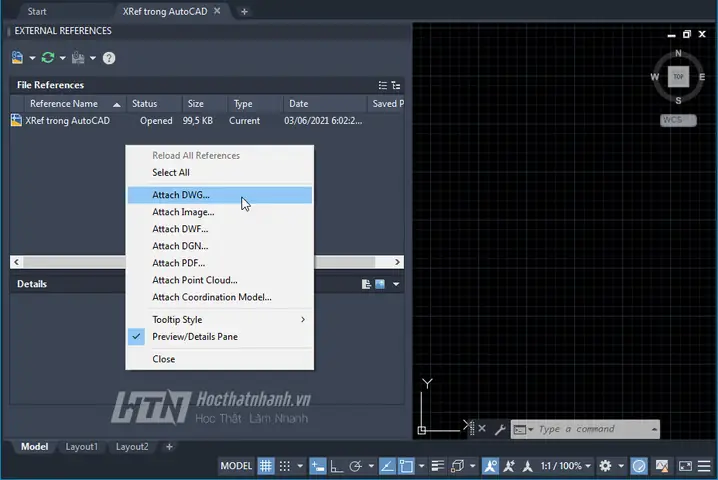The width and height of the screenshot is (718, 480).
Task: Click the green Refresh references icon
Action: click(x=48, y=58)
